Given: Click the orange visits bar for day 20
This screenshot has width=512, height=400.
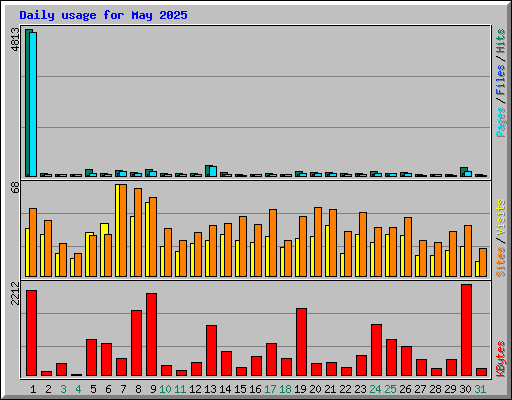Looking at the screenshot, I should point(318,242).
